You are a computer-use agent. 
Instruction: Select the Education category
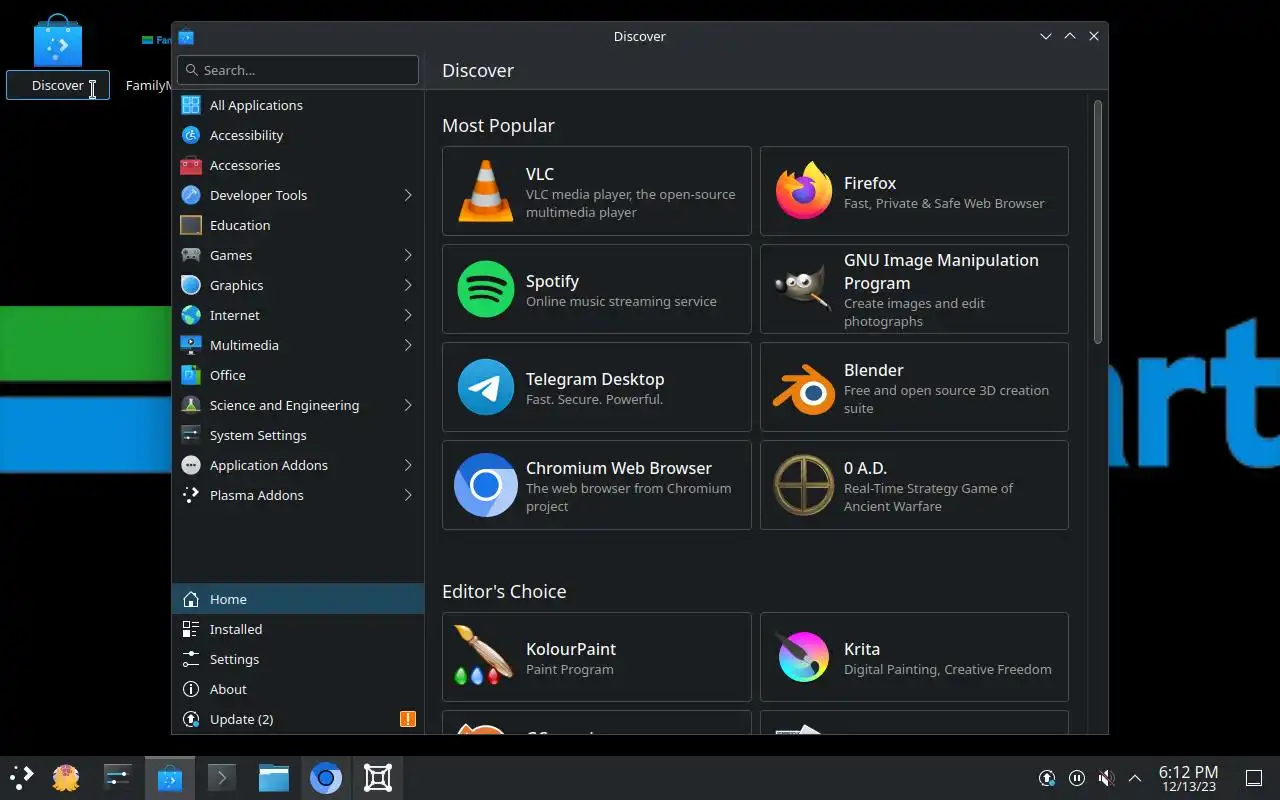pyautogui.click(x=298, y=225)
